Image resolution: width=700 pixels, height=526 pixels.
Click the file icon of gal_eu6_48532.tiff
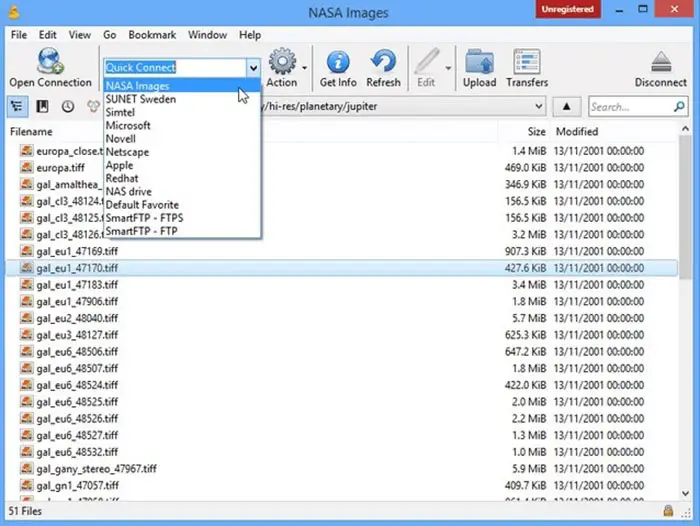(26, 451)
